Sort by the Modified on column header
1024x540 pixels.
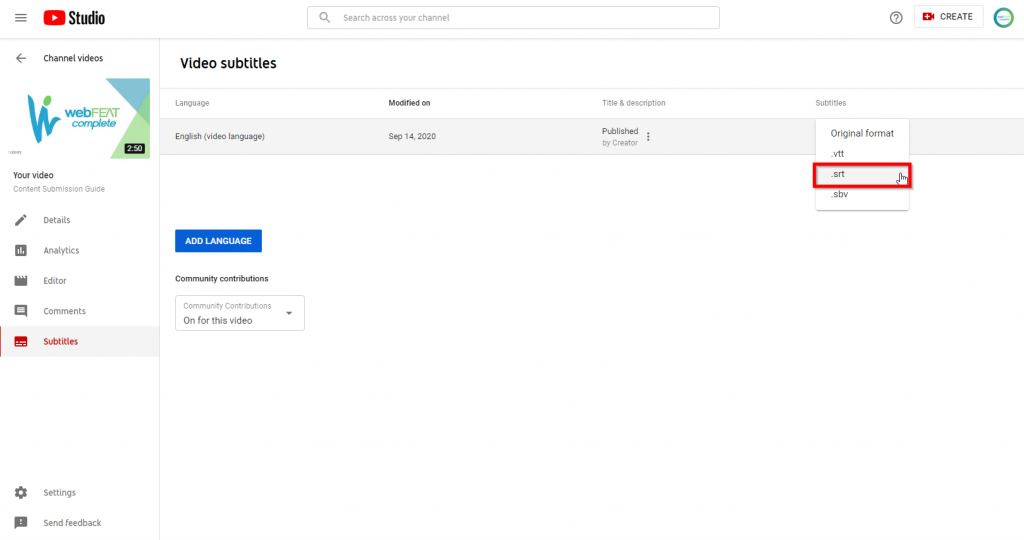point(409,103)
